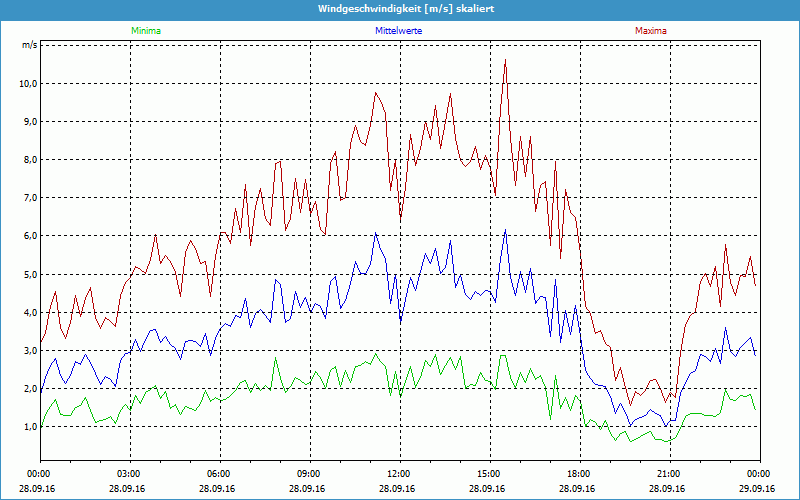Select the blue 'Mittelwerte' legend label
The width and height of the screenshot is (800, 500).
pos(398,31)
